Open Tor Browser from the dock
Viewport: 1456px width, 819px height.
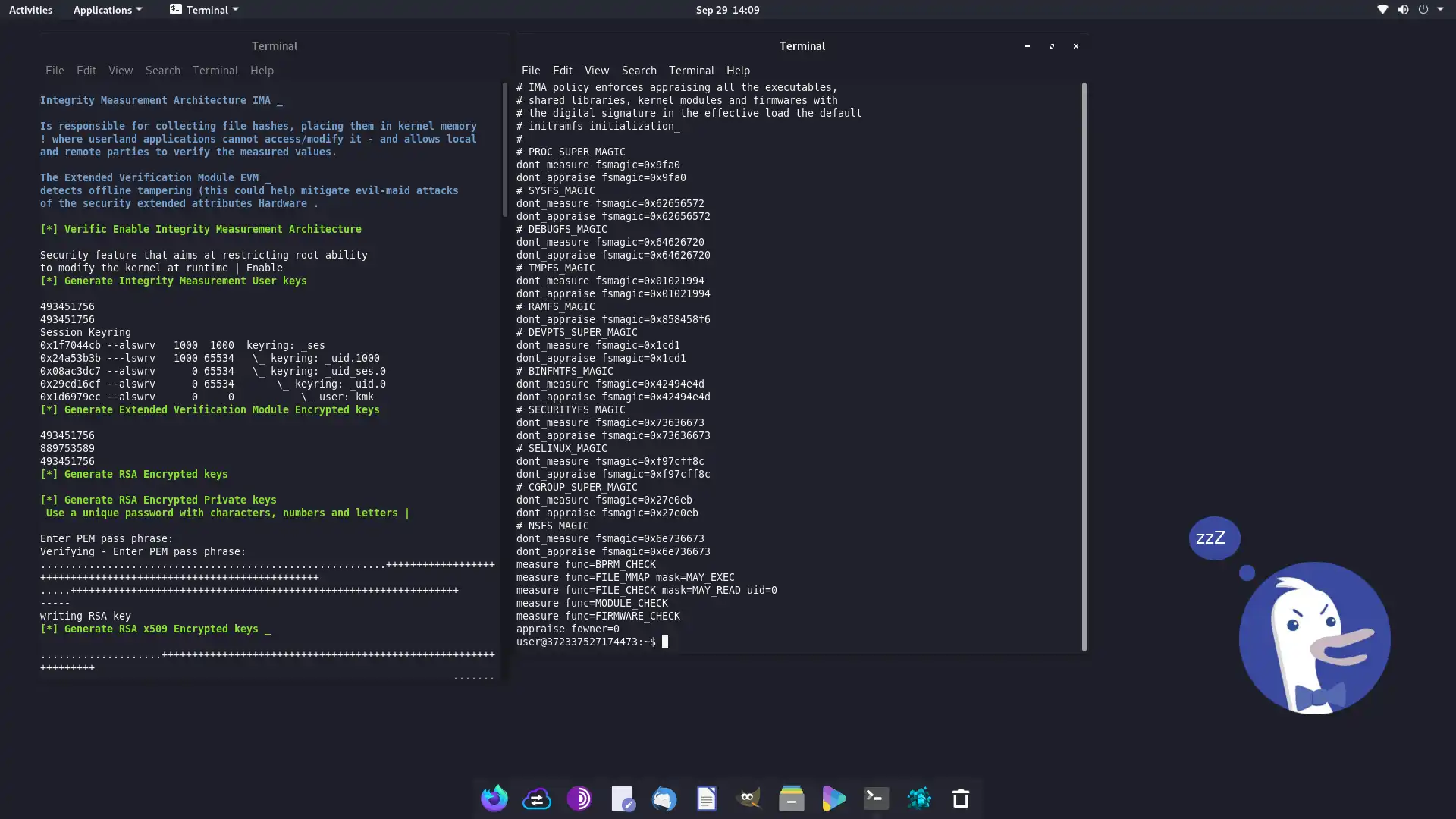click(579, 799)
